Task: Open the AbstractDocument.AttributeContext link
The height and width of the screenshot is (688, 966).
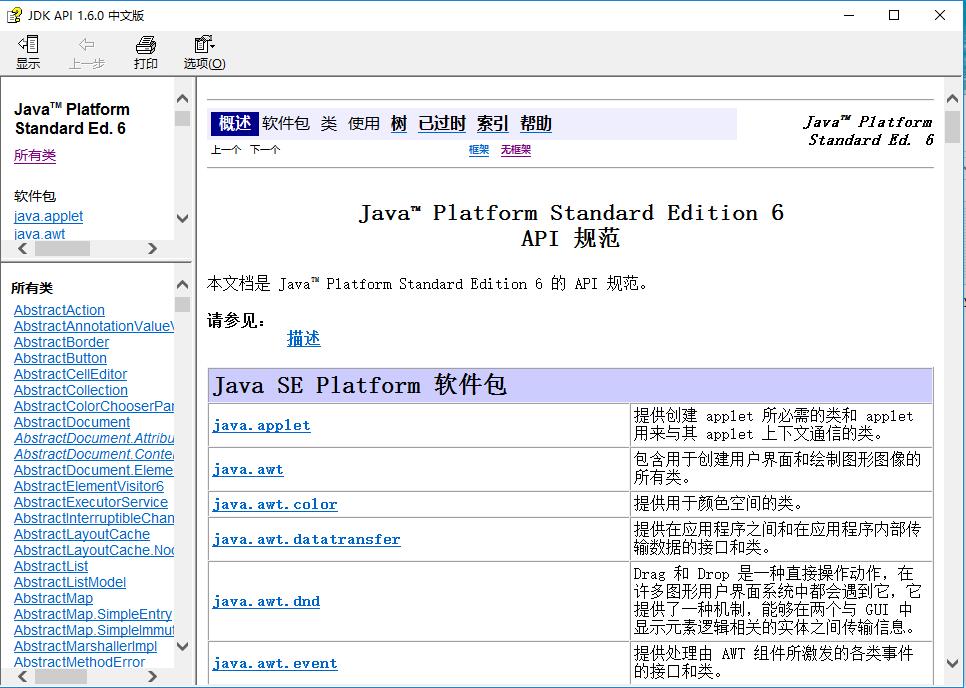Action: tap(94, 438)
